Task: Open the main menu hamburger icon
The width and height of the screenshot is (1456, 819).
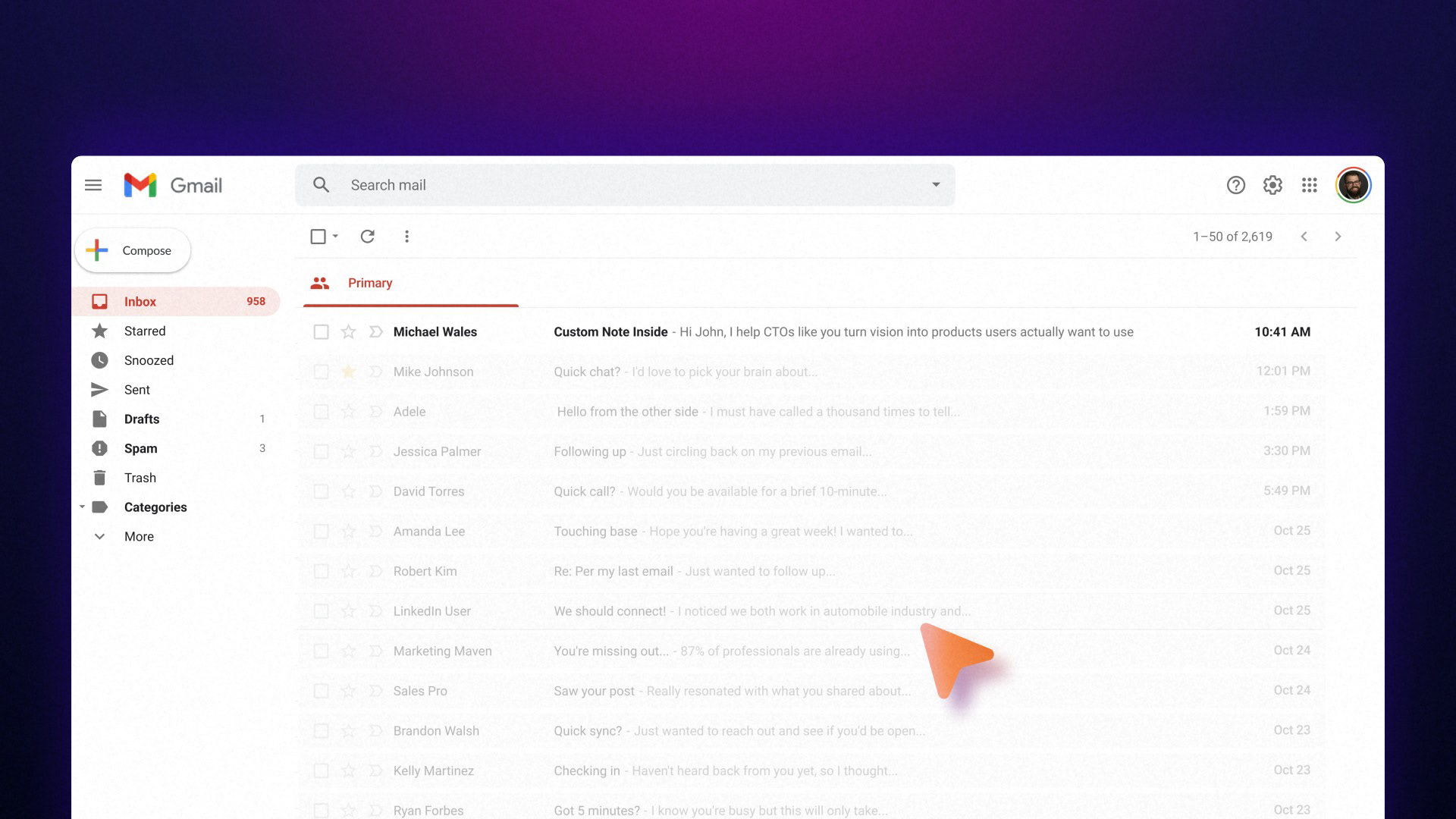Action: click(93, 185)
